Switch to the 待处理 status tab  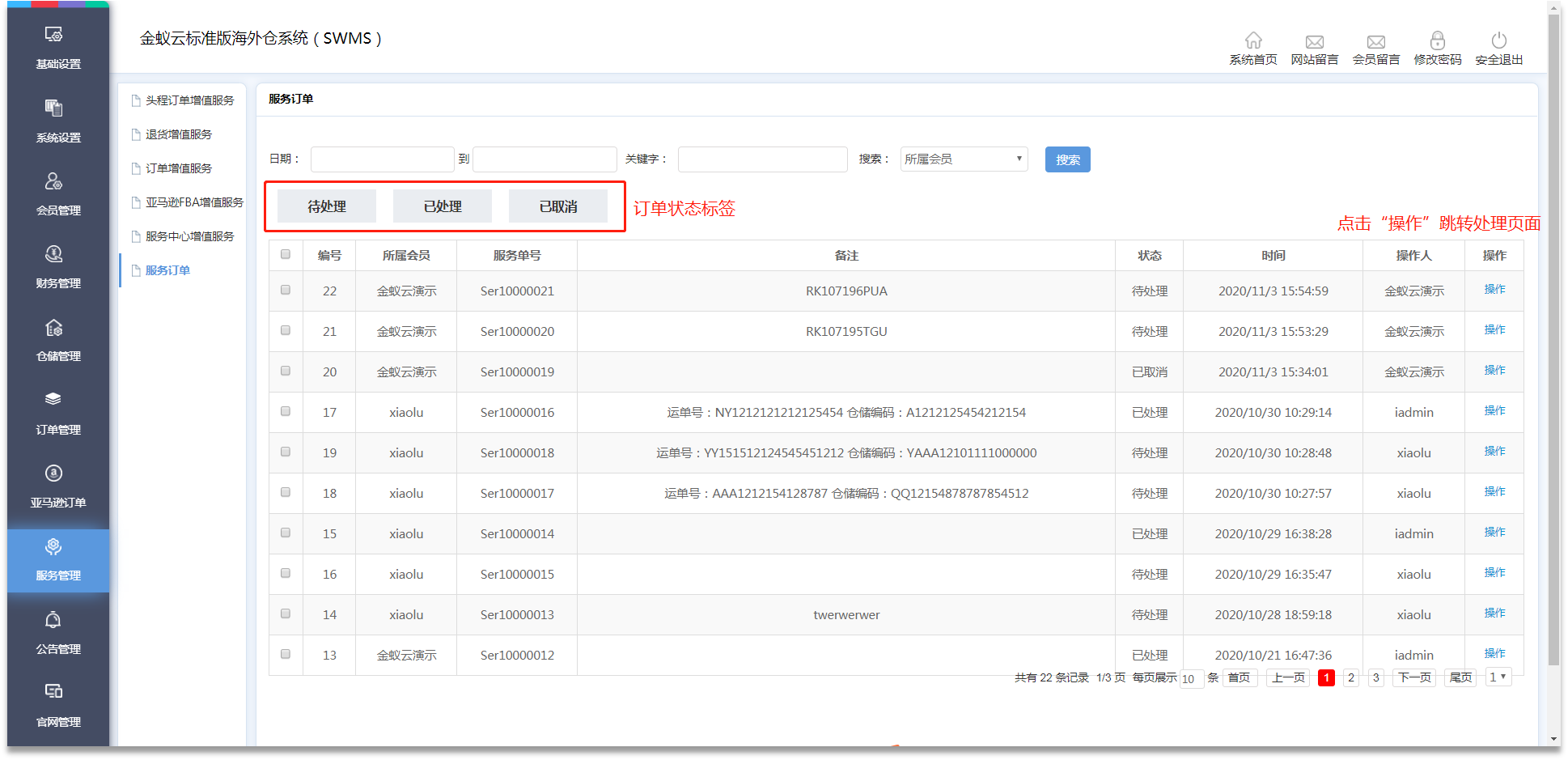click(x=327, y=206)
